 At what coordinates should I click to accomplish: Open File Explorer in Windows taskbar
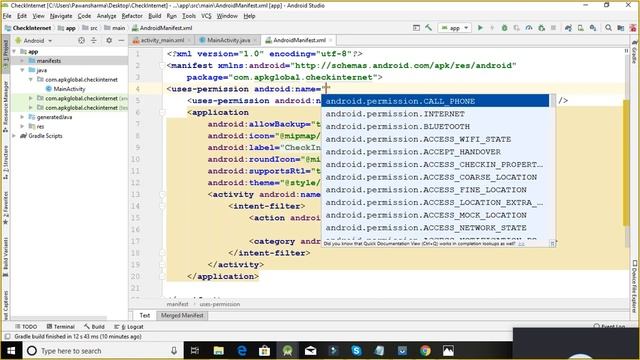point(219,350)
